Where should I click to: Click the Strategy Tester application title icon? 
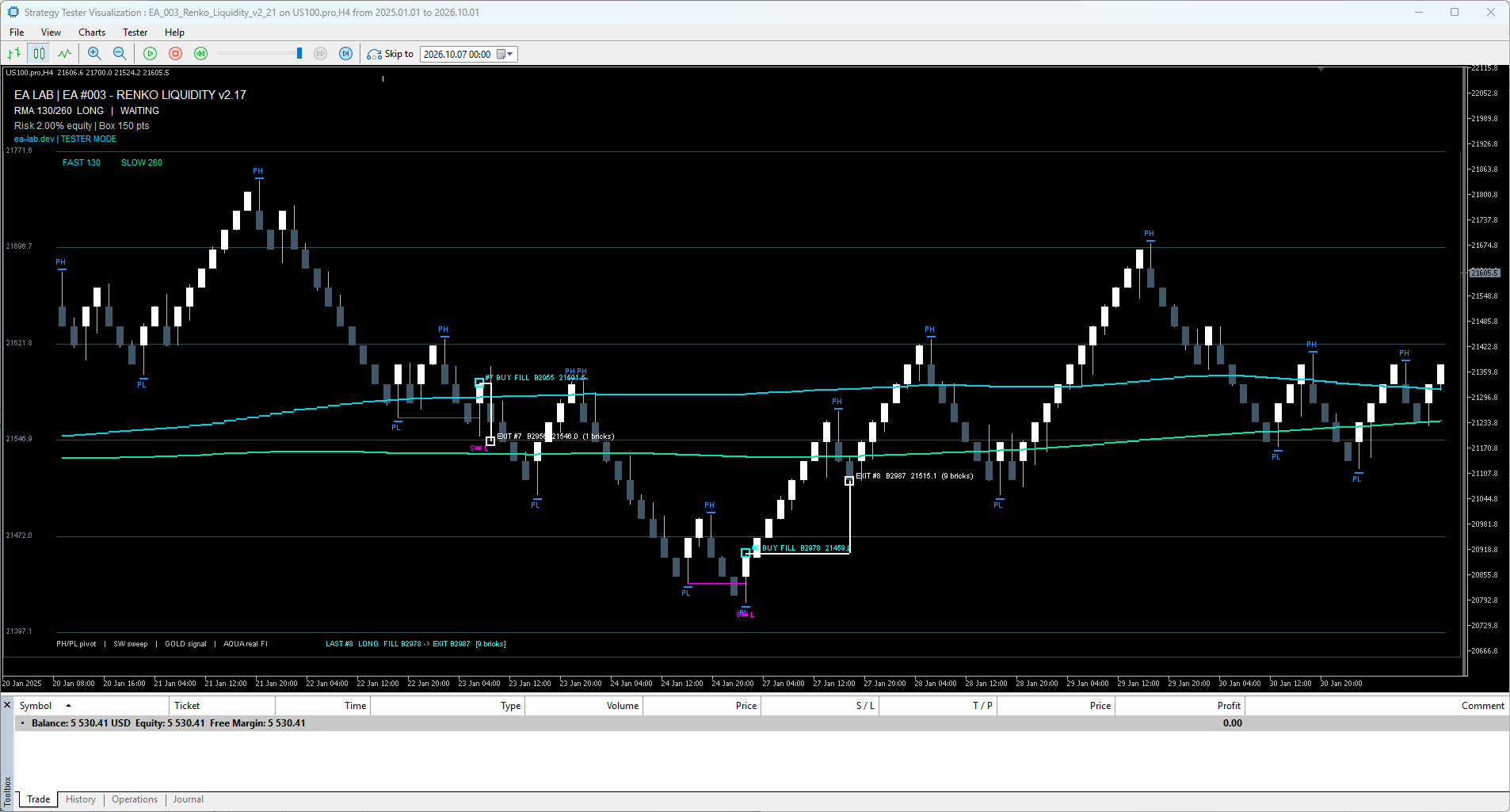[13, 12]
